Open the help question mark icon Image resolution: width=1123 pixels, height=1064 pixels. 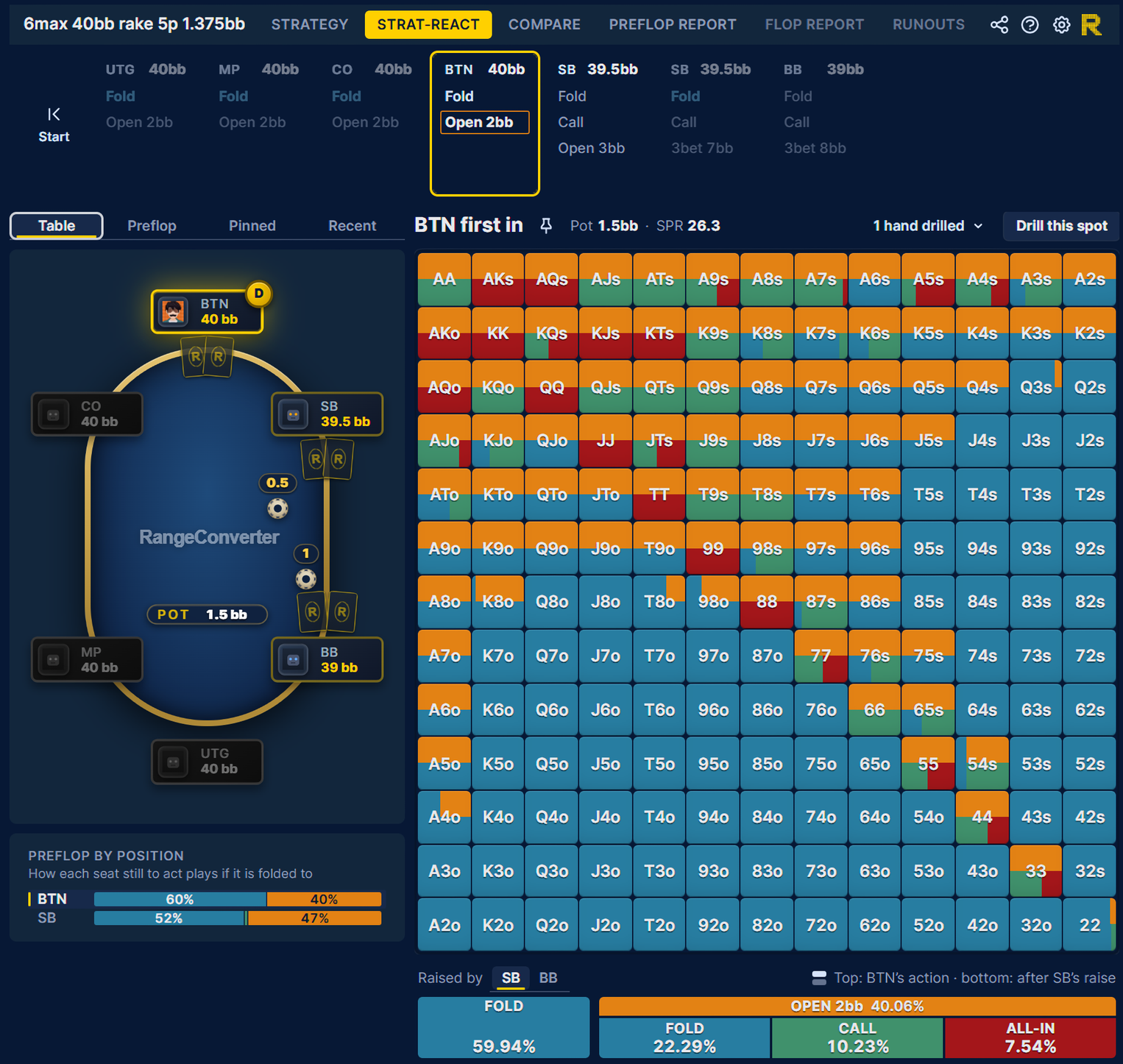pyautogui.click(x=1030, y=25)
